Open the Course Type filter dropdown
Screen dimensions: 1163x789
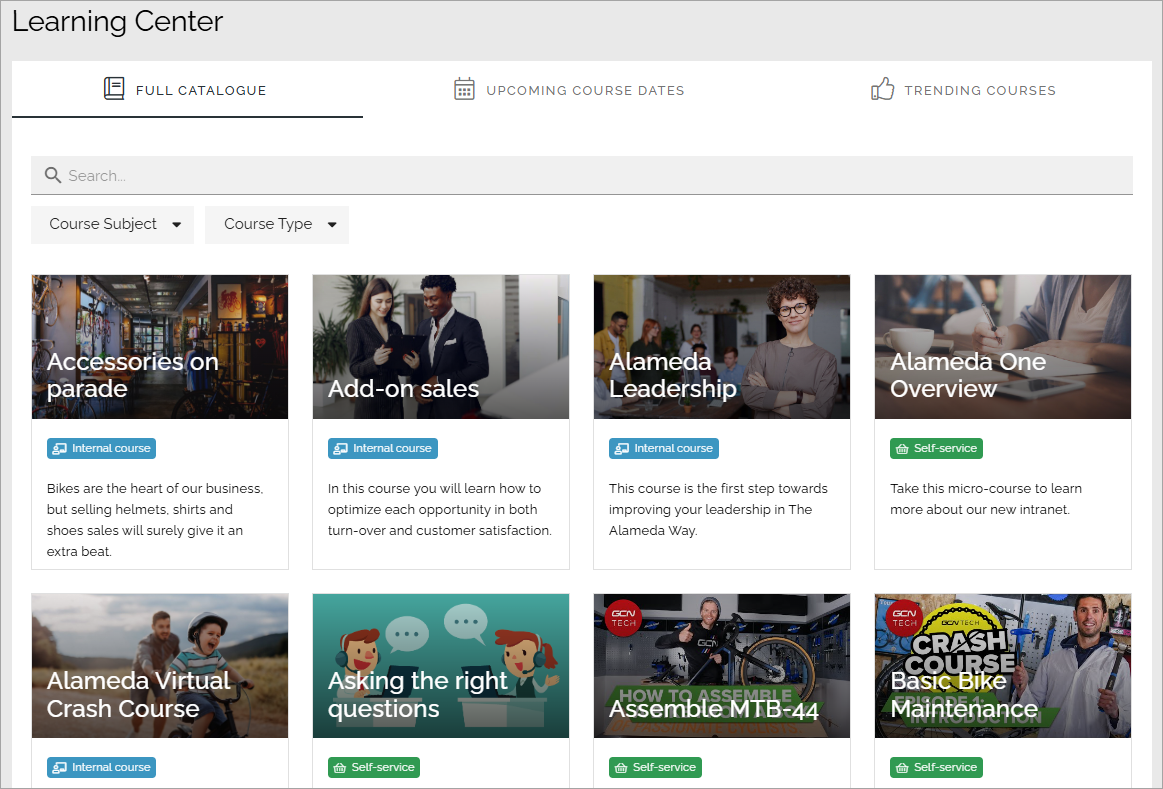coord(277,225)
